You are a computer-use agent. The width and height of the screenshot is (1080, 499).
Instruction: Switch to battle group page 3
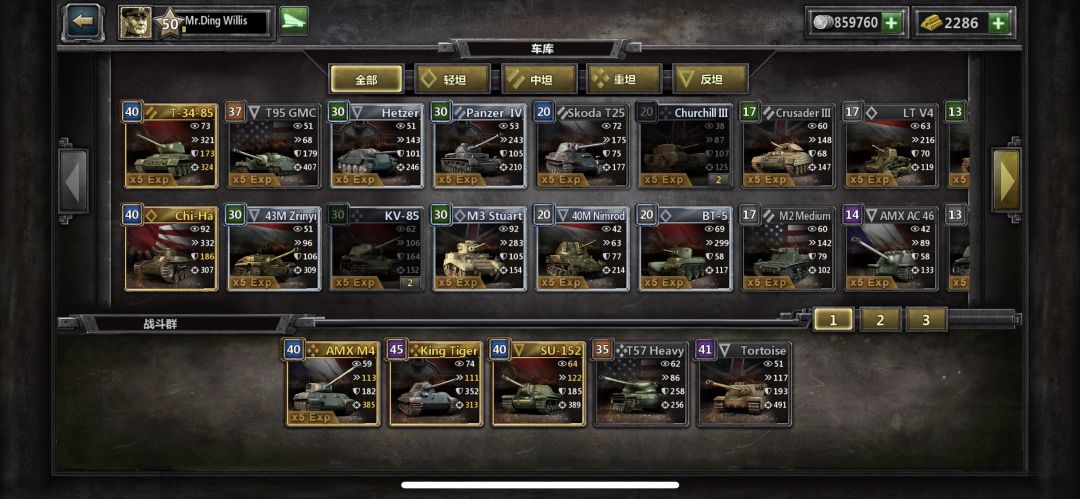[x=926, y=320]
